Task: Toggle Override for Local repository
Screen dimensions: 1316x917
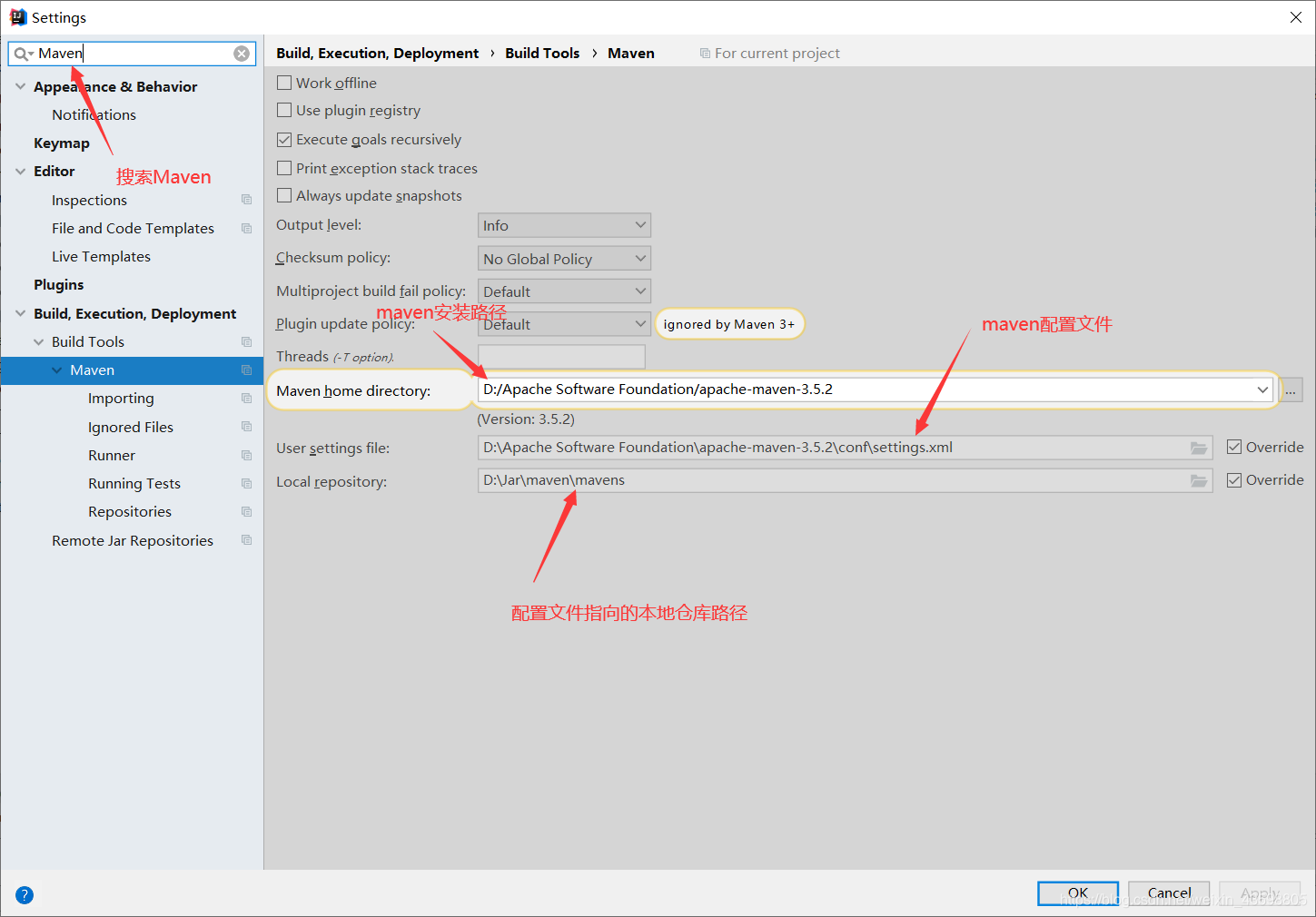Action: tap(1234, 479)
